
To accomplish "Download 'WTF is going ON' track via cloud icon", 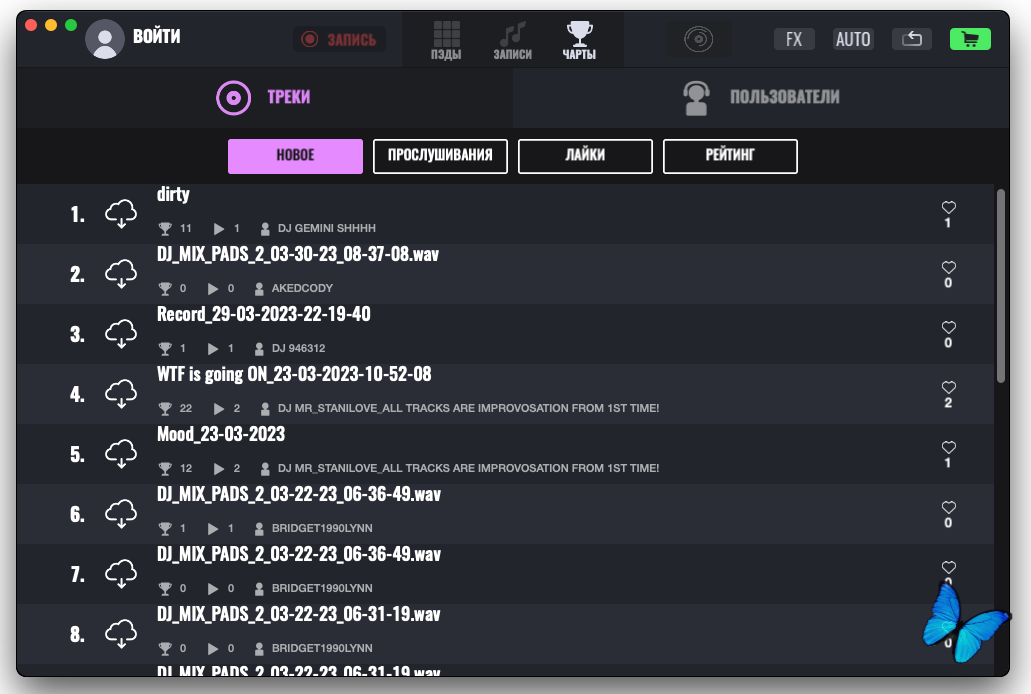I will click(121, 394).
